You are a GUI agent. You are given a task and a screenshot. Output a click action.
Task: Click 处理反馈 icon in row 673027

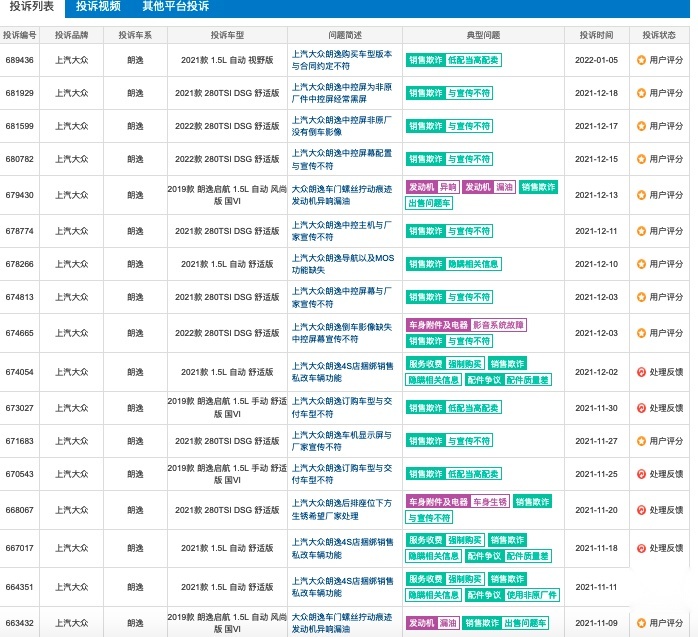click(641, 408)
